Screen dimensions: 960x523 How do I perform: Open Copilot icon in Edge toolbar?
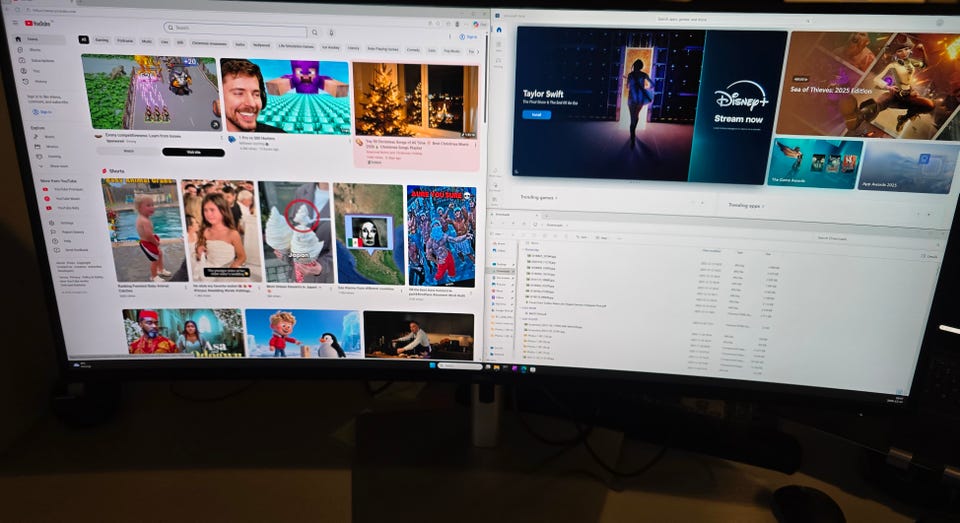(x=476, y=24)
